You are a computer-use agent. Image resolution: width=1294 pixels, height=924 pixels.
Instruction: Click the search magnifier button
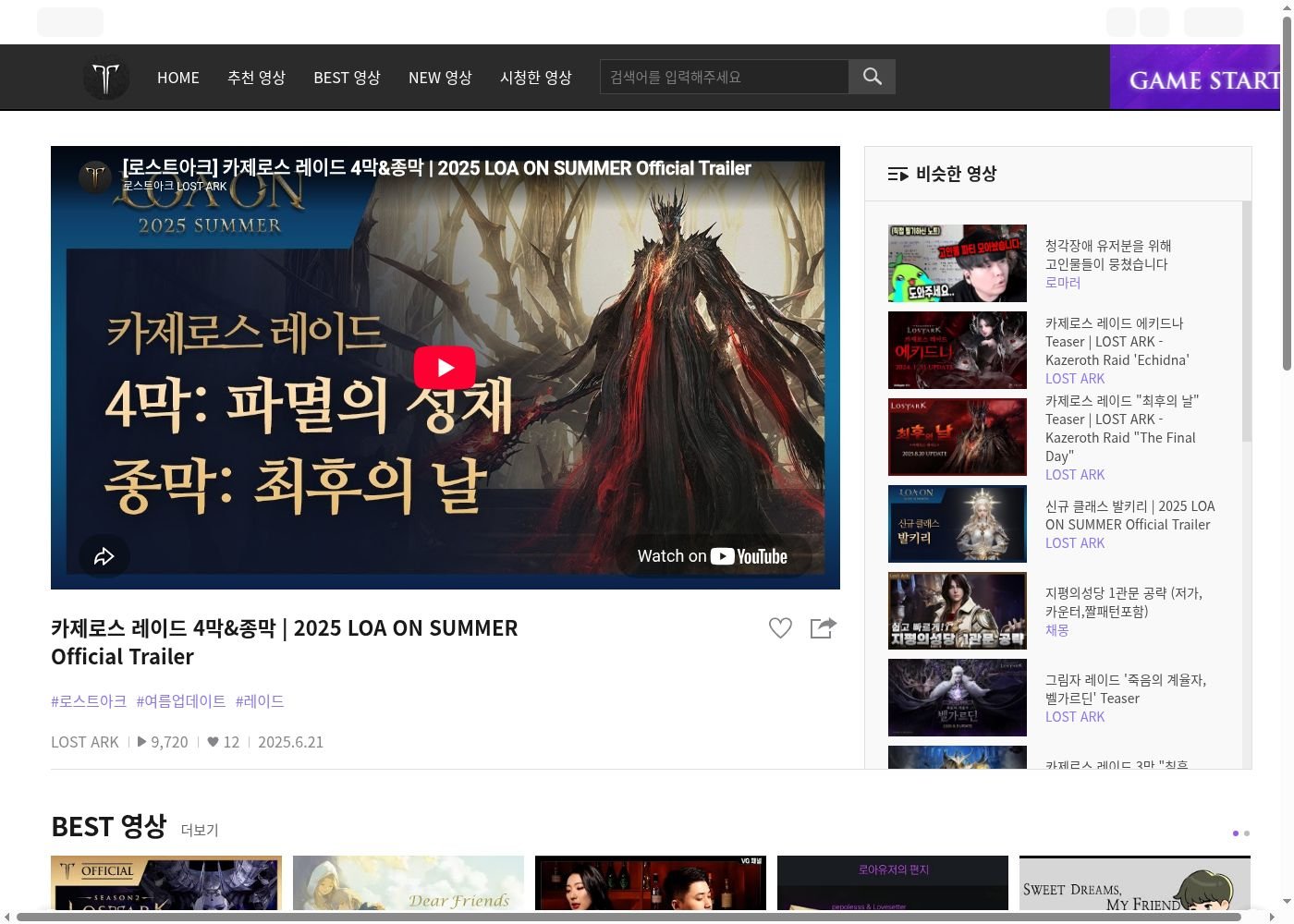[873, 77]
